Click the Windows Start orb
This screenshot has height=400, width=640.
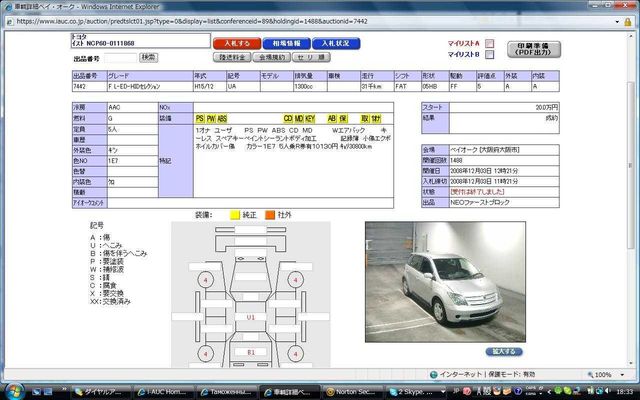pos(14,391)
